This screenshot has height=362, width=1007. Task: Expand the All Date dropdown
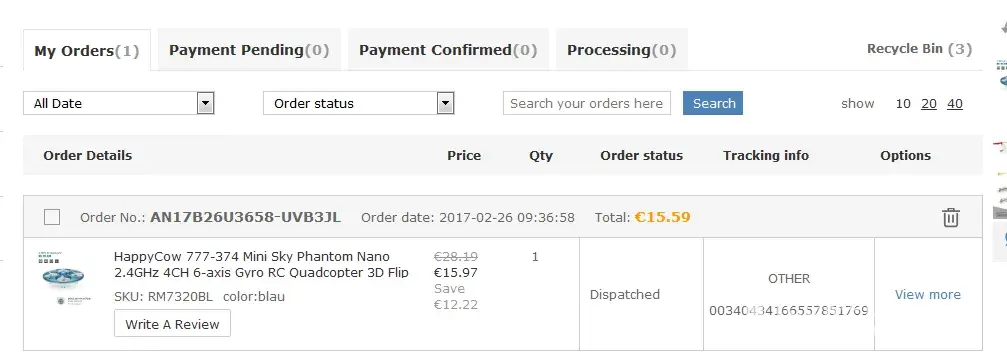click(119, 103)
